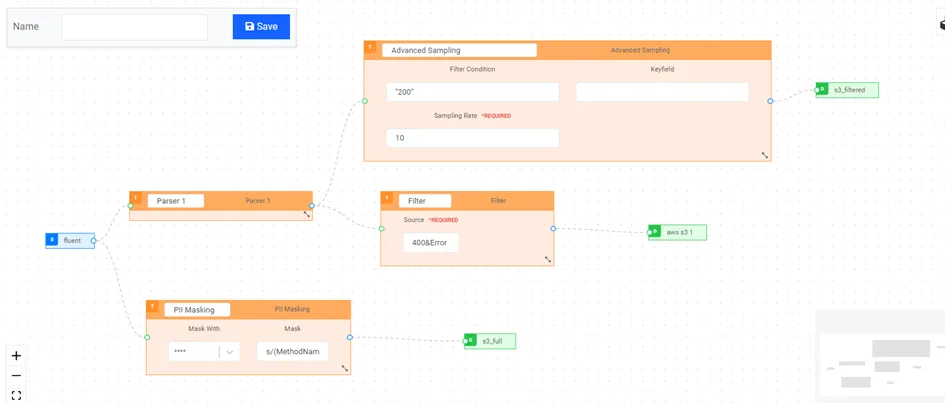945x403 pixels.
Task: Click the Filter header title text
Action: pyautogui.click(x=498, y=201)
